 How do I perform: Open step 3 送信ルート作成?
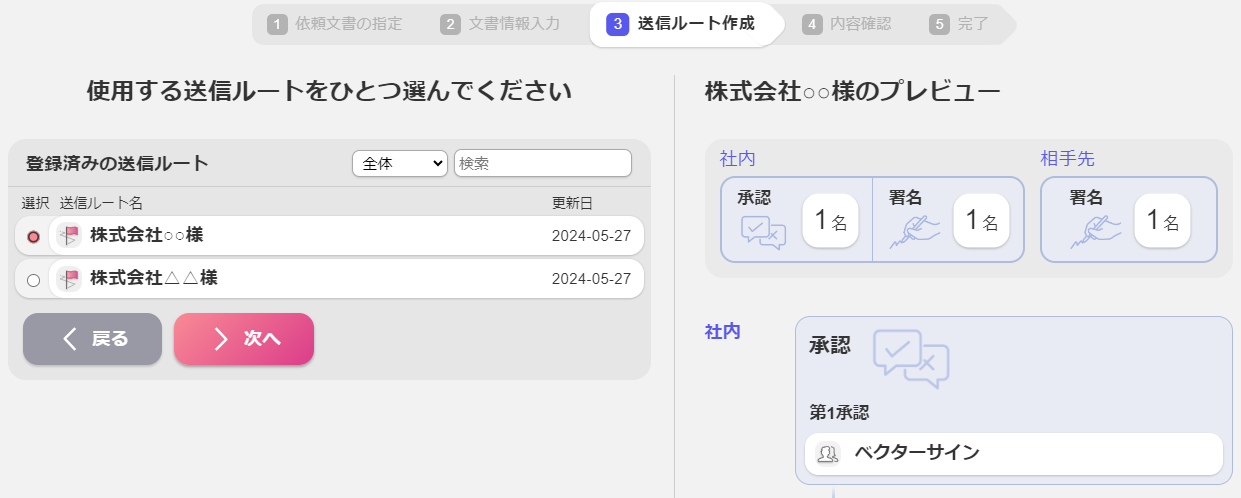pyautogui.click(x=681, y=24)
